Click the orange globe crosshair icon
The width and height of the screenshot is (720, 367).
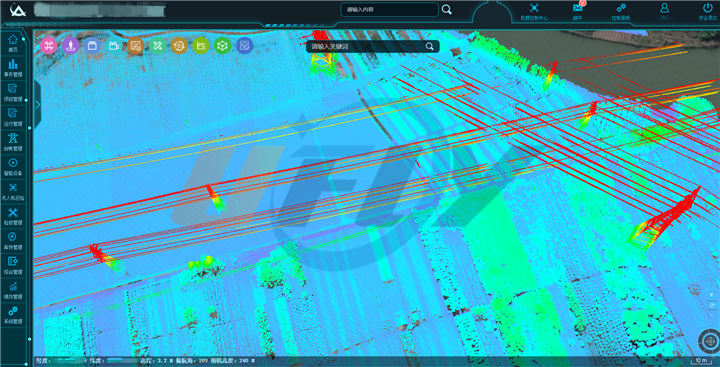tap(179, 45)
